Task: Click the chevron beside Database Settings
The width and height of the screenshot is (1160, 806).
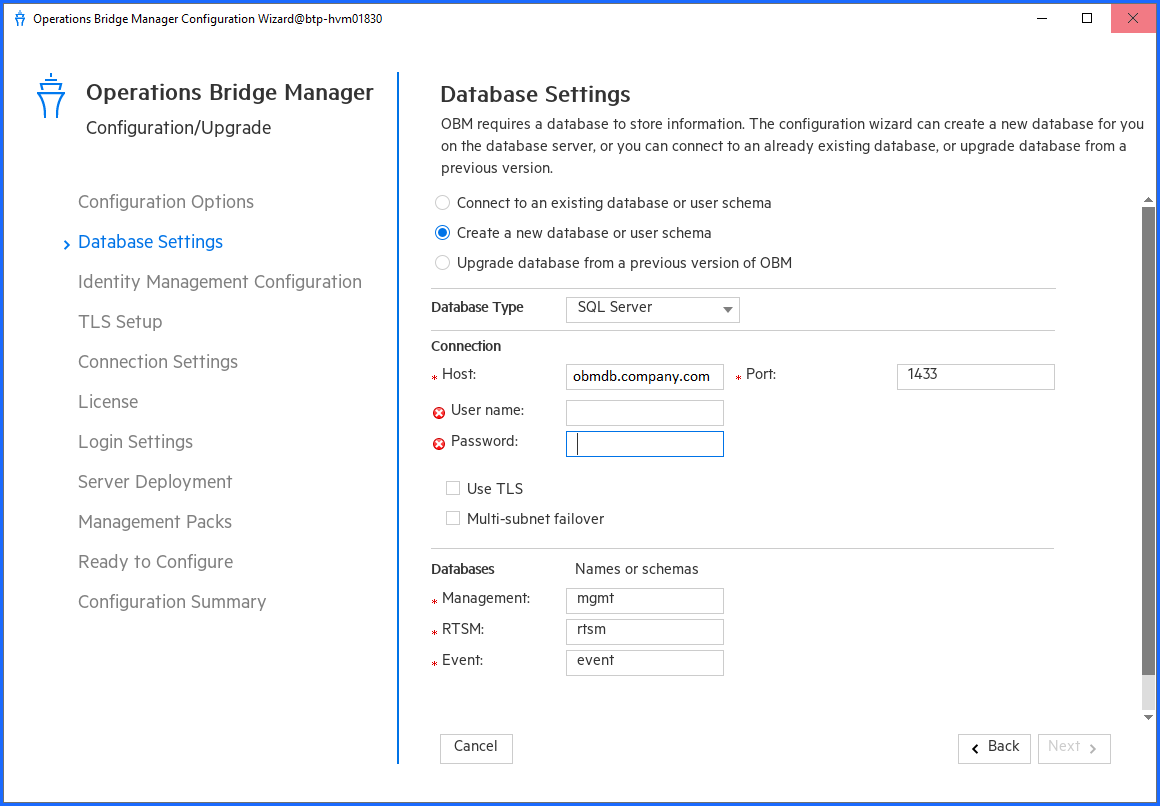Action: coord(66,242)
